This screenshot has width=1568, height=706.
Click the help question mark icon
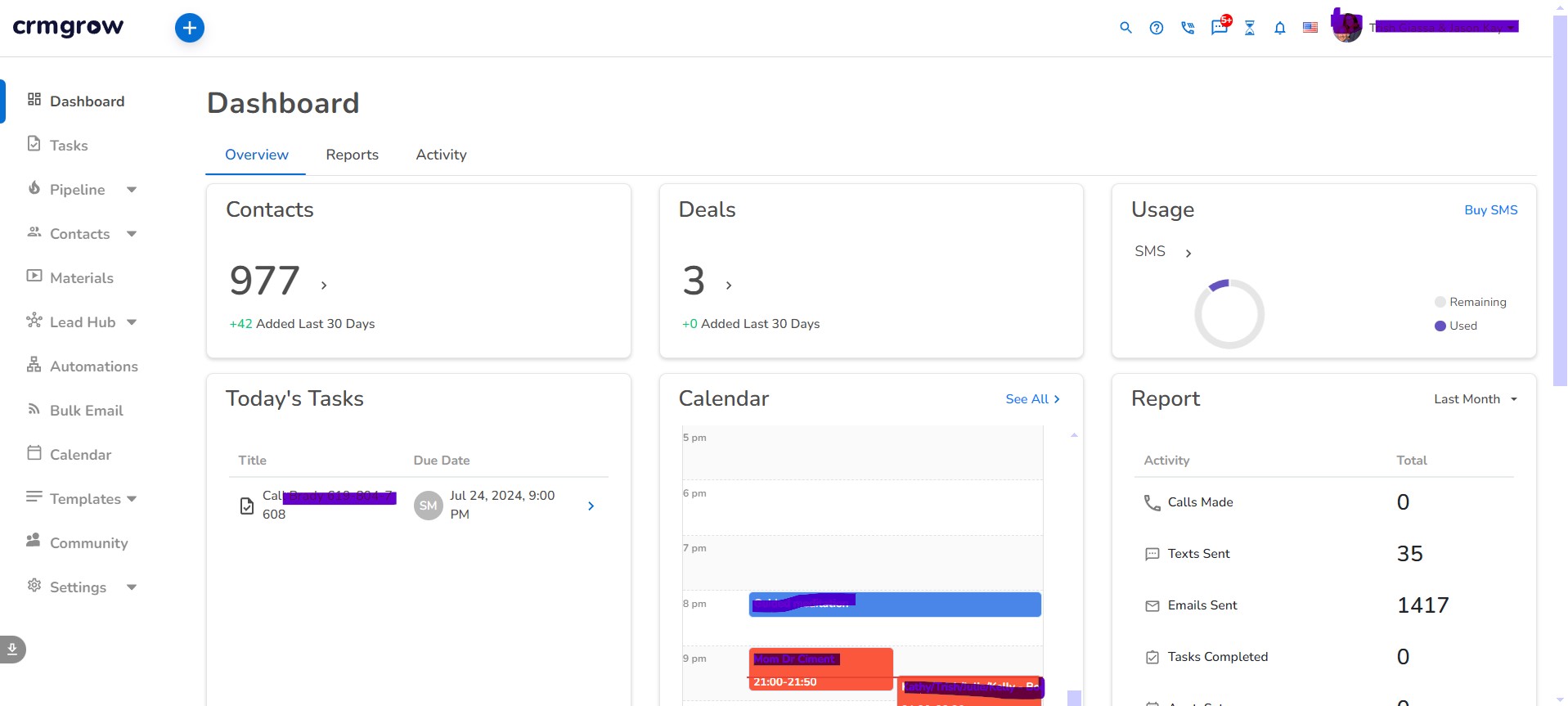click(1157, 28)
